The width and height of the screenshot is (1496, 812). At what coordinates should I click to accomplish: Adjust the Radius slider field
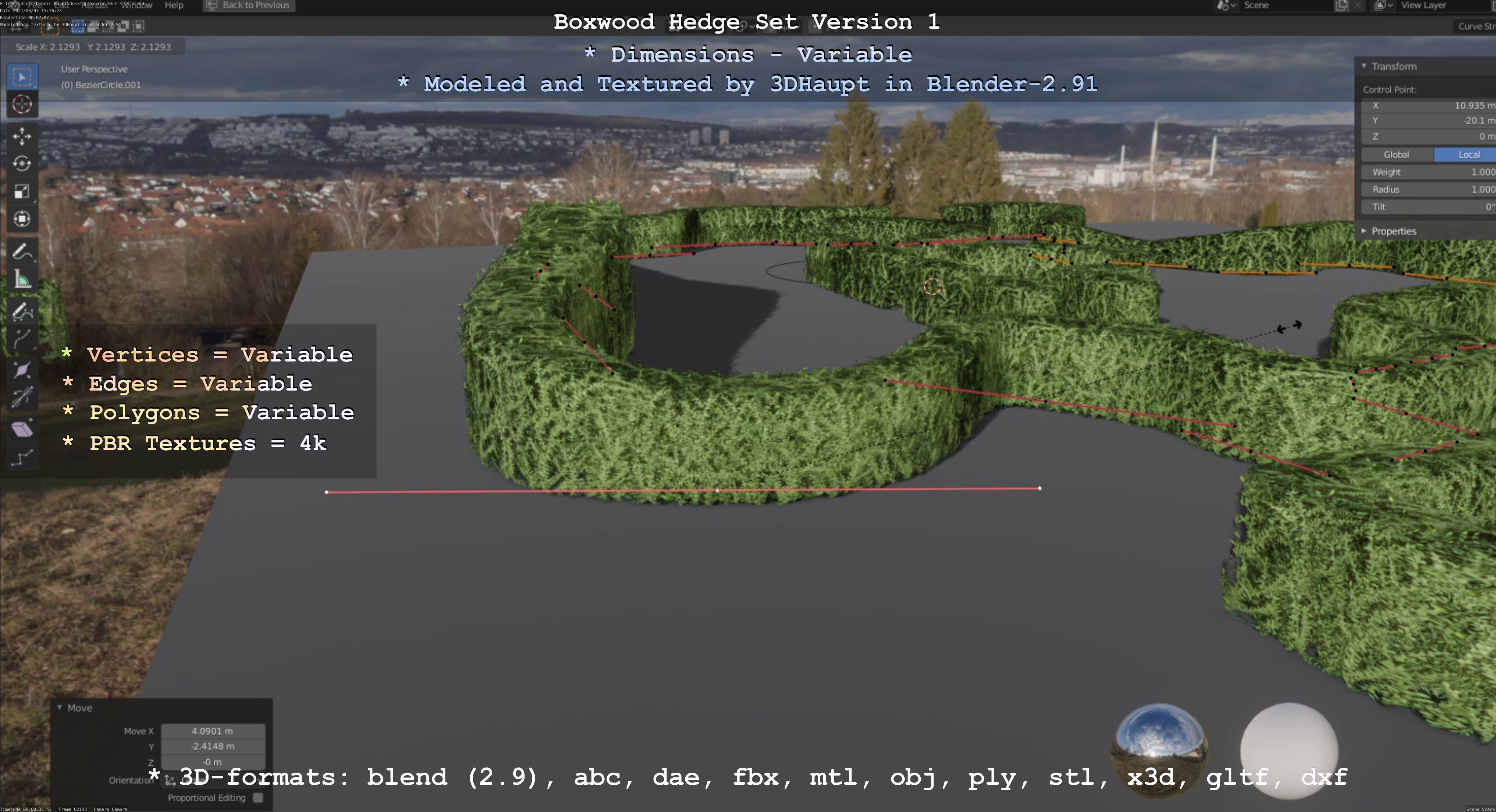click(1429, 189)
